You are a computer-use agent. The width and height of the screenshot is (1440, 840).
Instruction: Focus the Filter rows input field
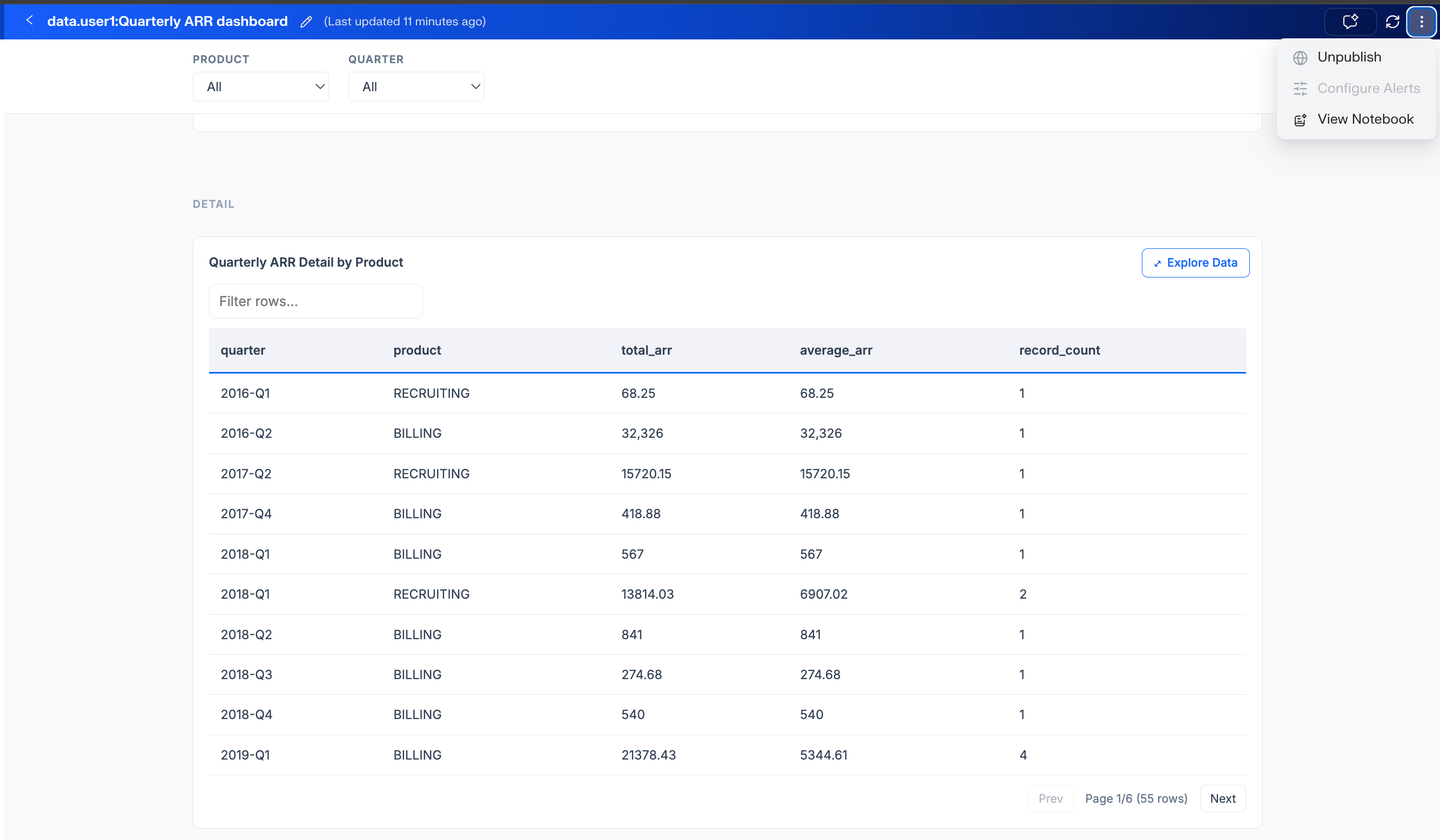[x=315, y=302]
